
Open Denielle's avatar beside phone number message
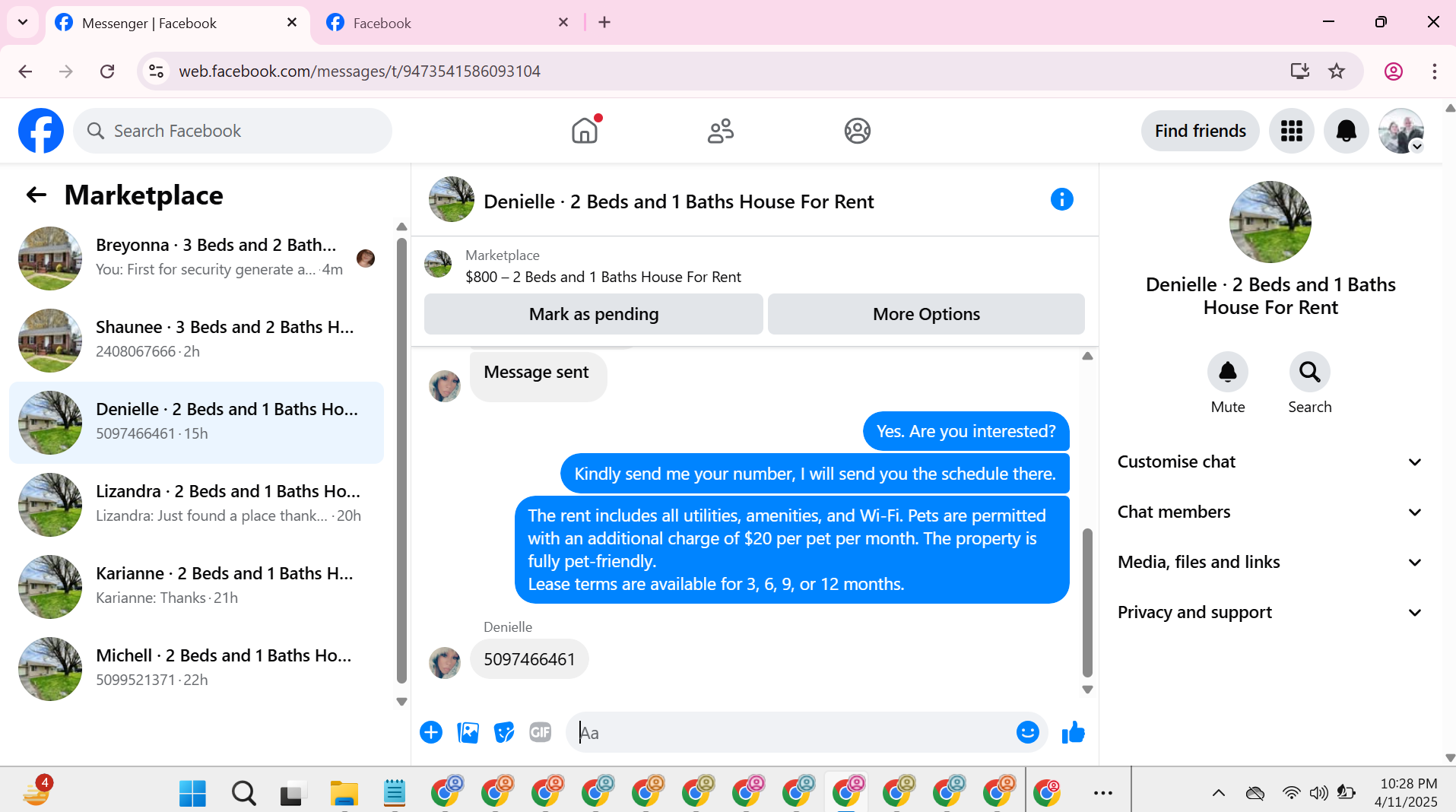pos(445,663)
